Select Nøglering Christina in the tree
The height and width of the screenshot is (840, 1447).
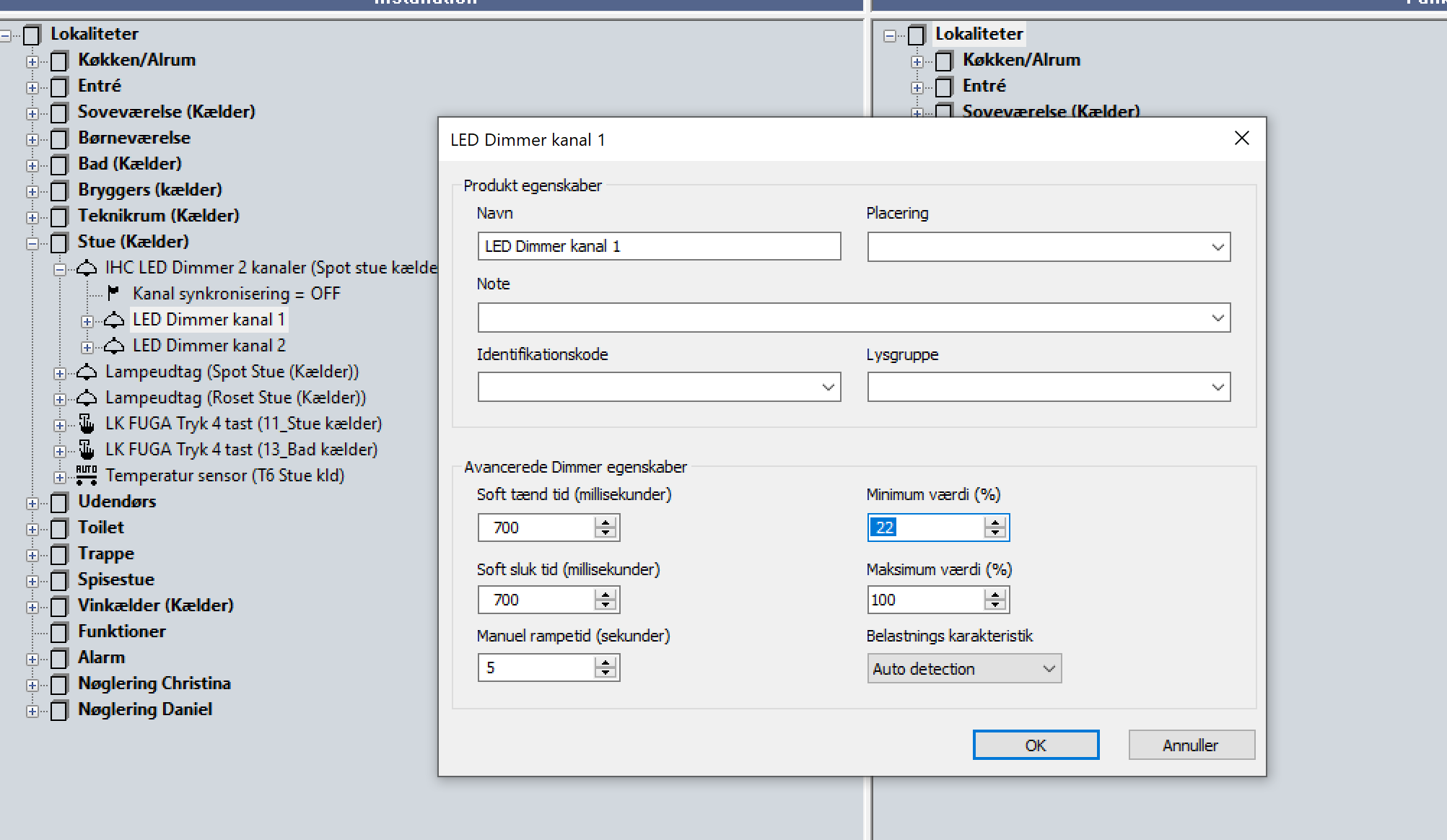point(154,683)
